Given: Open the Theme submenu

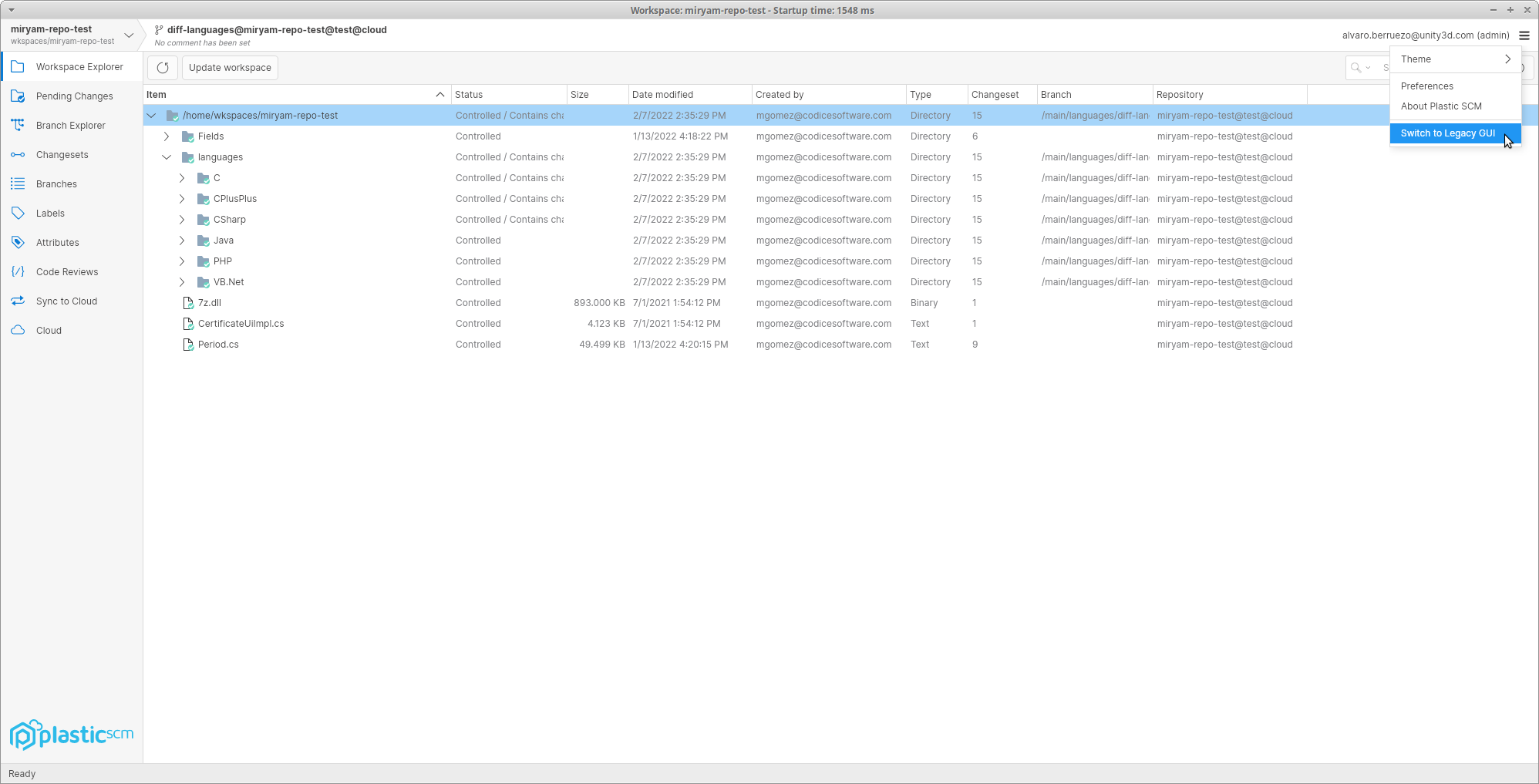Looking at the screenshot, I should click(x=1455, y=59).
